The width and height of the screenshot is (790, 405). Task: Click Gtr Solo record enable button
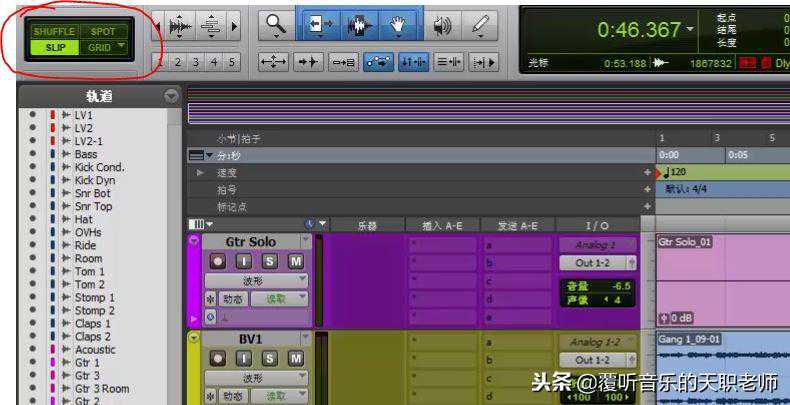[216, 261]
